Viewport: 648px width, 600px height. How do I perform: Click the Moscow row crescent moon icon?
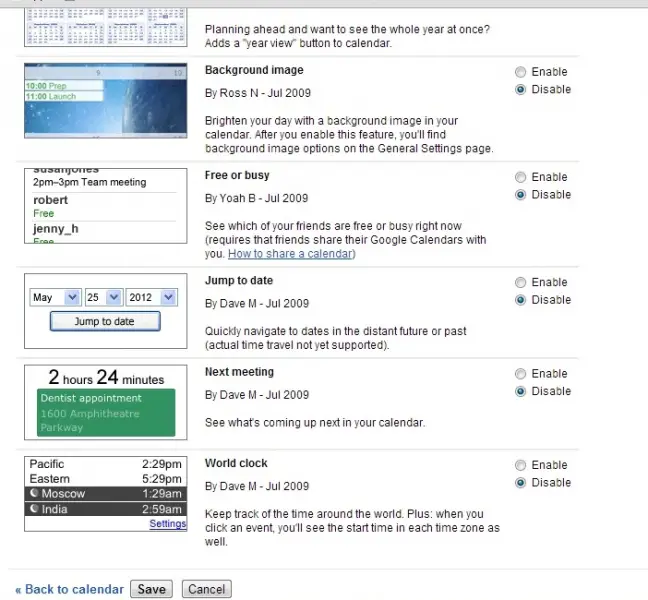[34, 493]
